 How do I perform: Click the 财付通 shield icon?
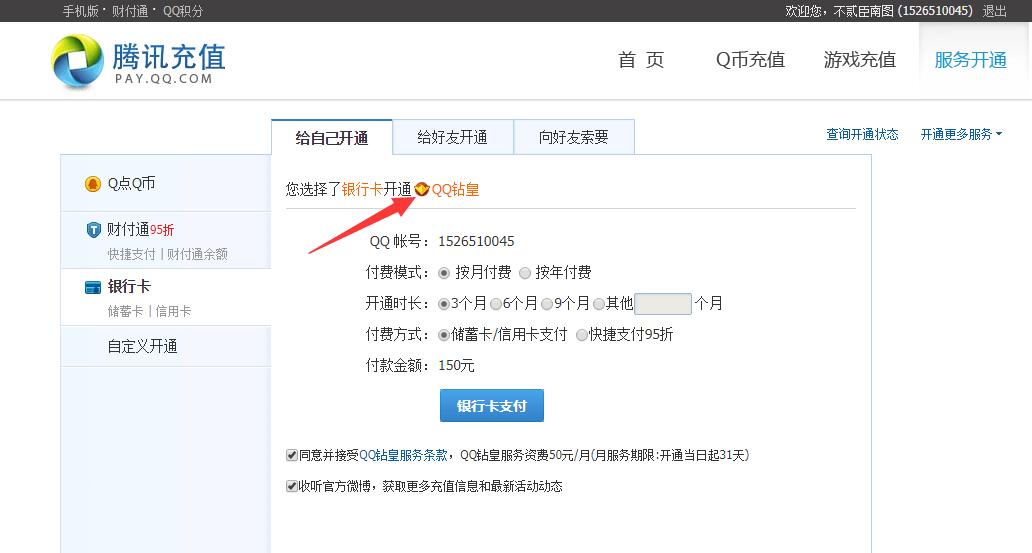pos(93,230)
